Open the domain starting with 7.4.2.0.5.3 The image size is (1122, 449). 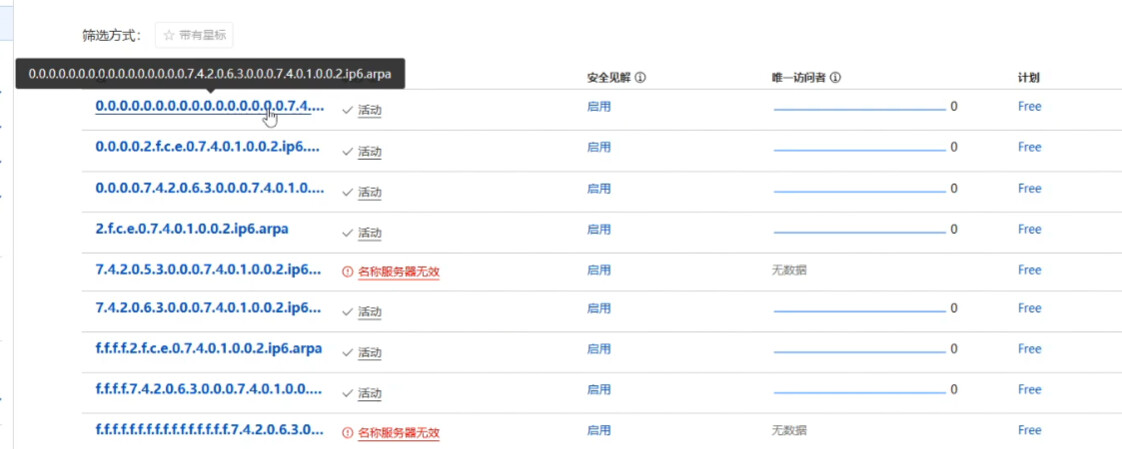pyautogui.click(x=208, y=270)
